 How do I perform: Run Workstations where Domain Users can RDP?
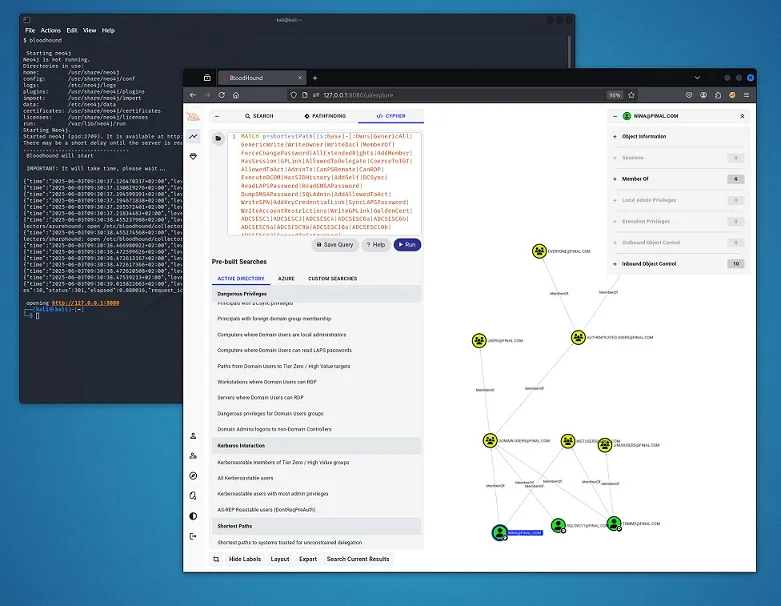pyautogui.click(x=267, y=382)
